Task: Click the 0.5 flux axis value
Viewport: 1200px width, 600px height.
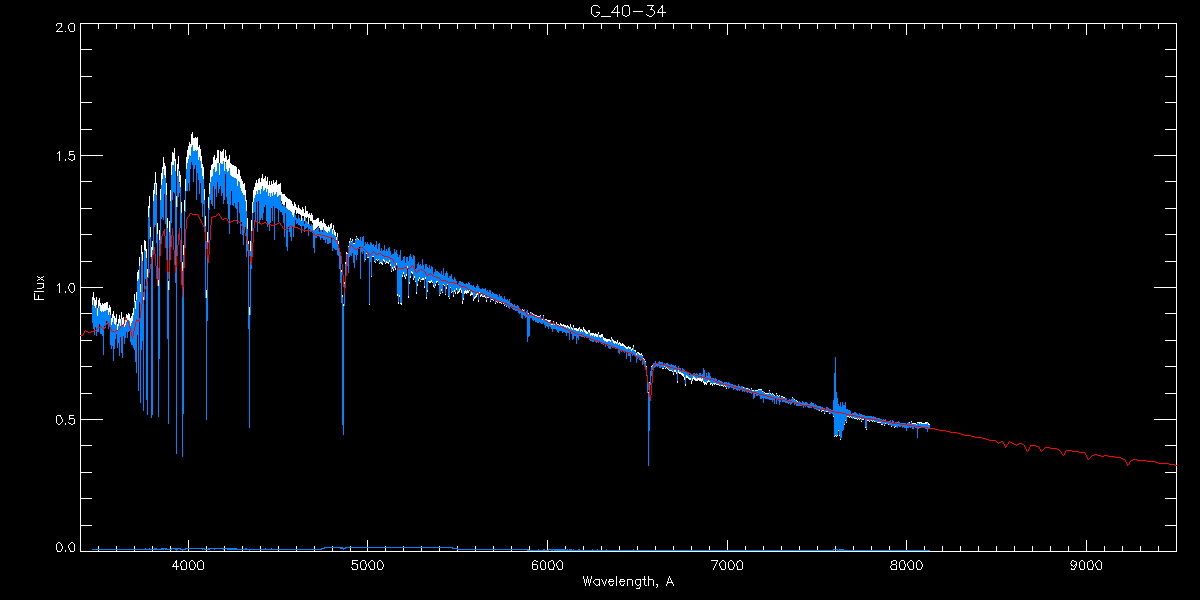Action: coord(65,419)
